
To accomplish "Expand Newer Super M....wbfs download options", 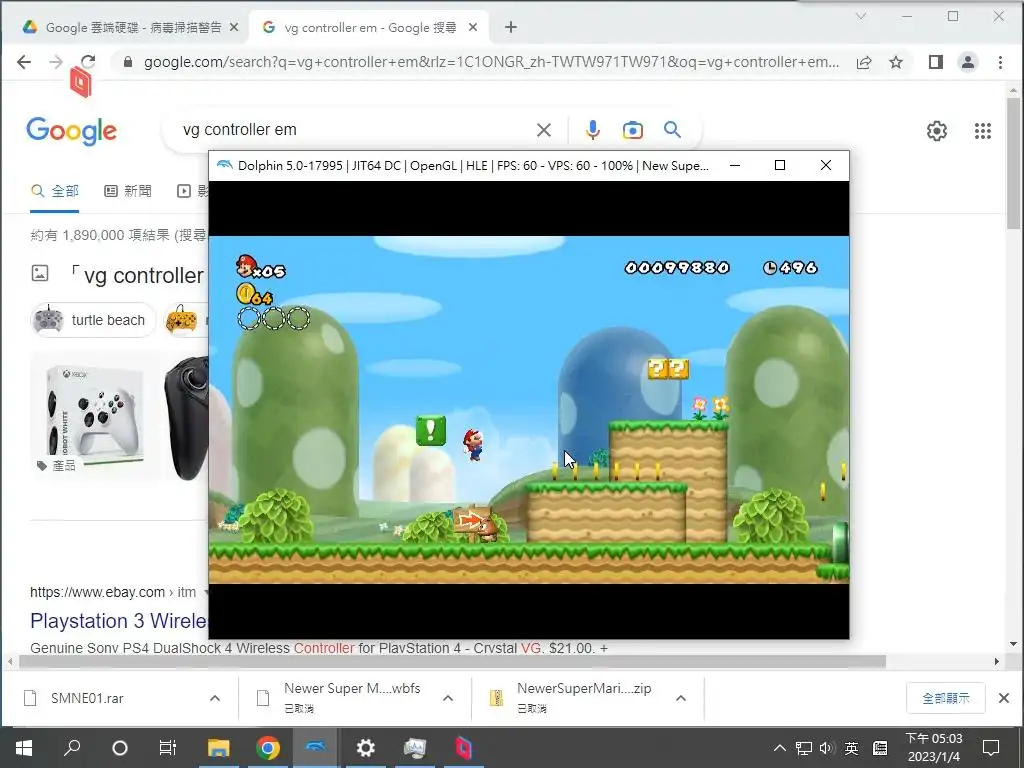I will click(x=447, y=698).
